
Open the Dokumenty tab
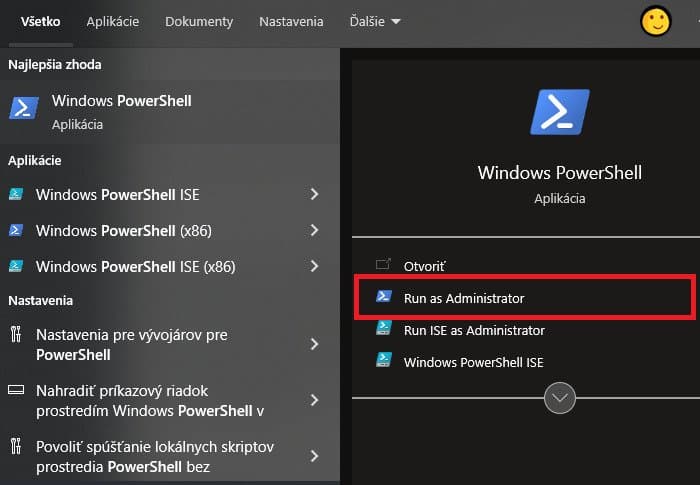[x=199, y=21]
